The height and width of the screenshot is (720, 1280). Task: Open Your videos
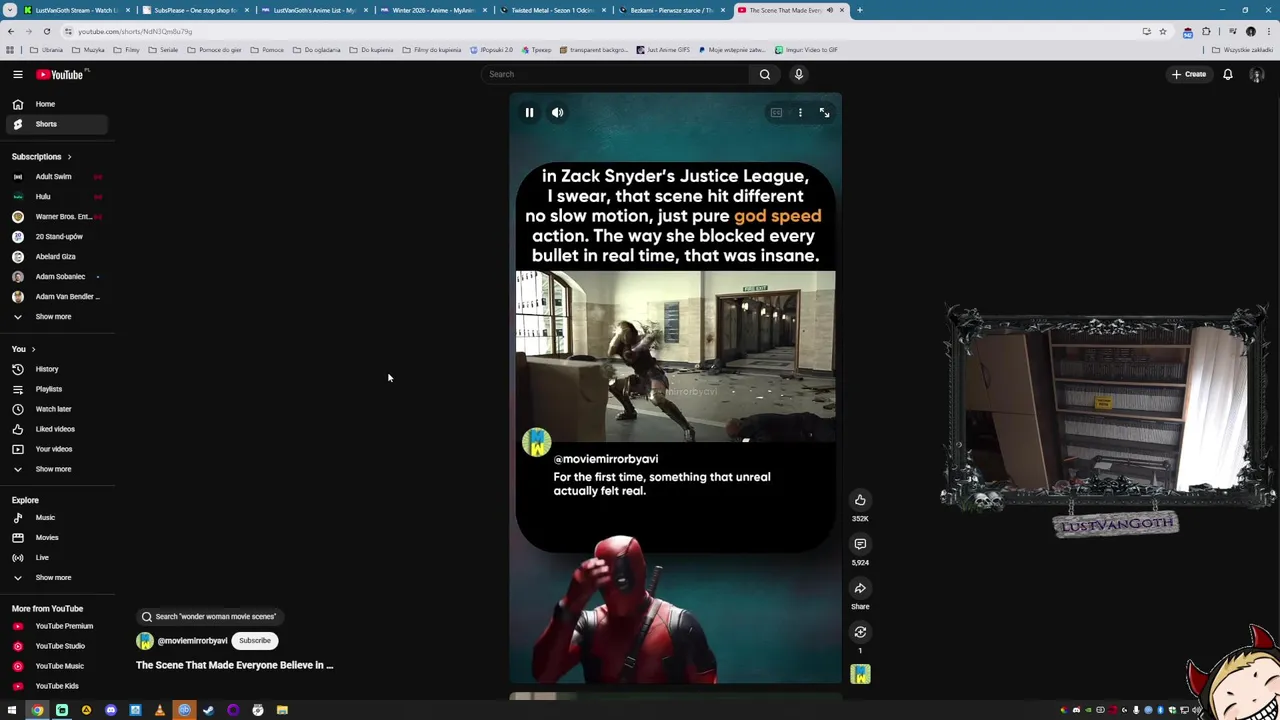click(56, 449)
